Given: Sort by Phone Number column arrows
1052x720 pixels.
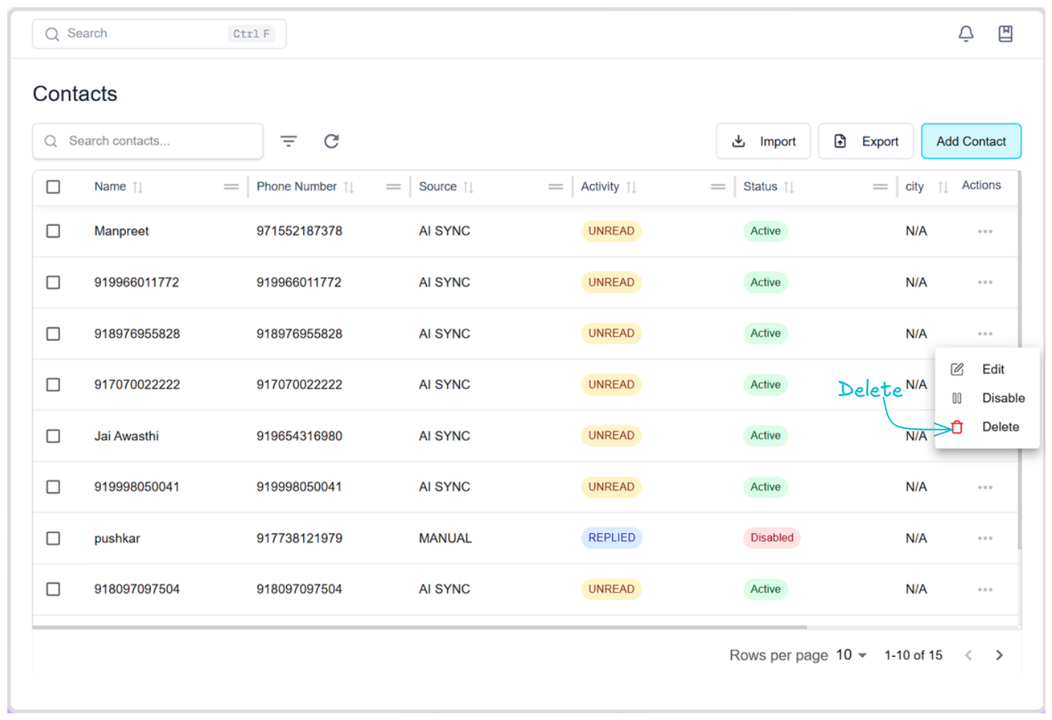Looking at the screenshot, I should [x=349, y=187].
